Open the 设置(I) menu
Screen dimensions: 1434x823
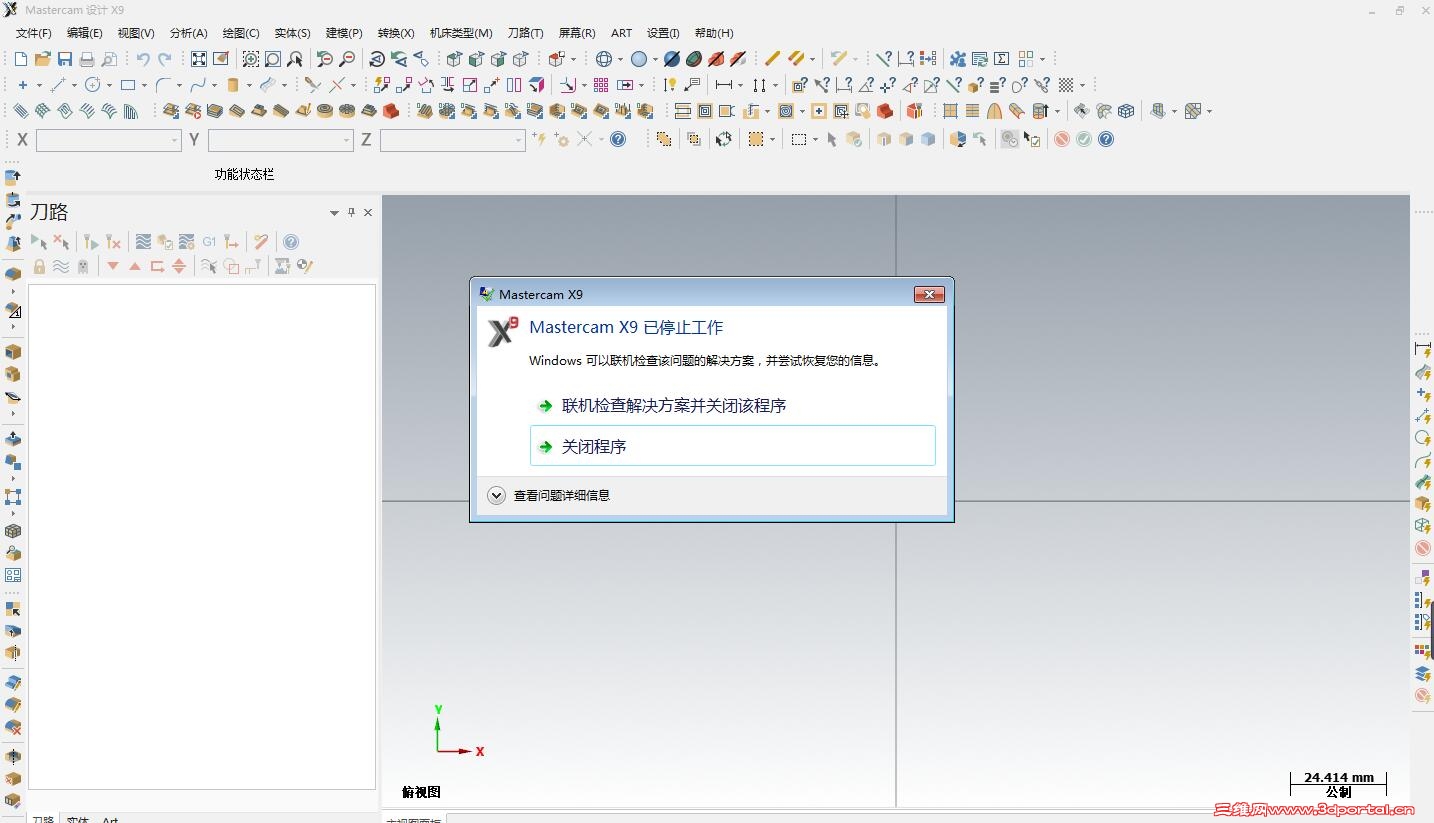[x=663, y=33]
